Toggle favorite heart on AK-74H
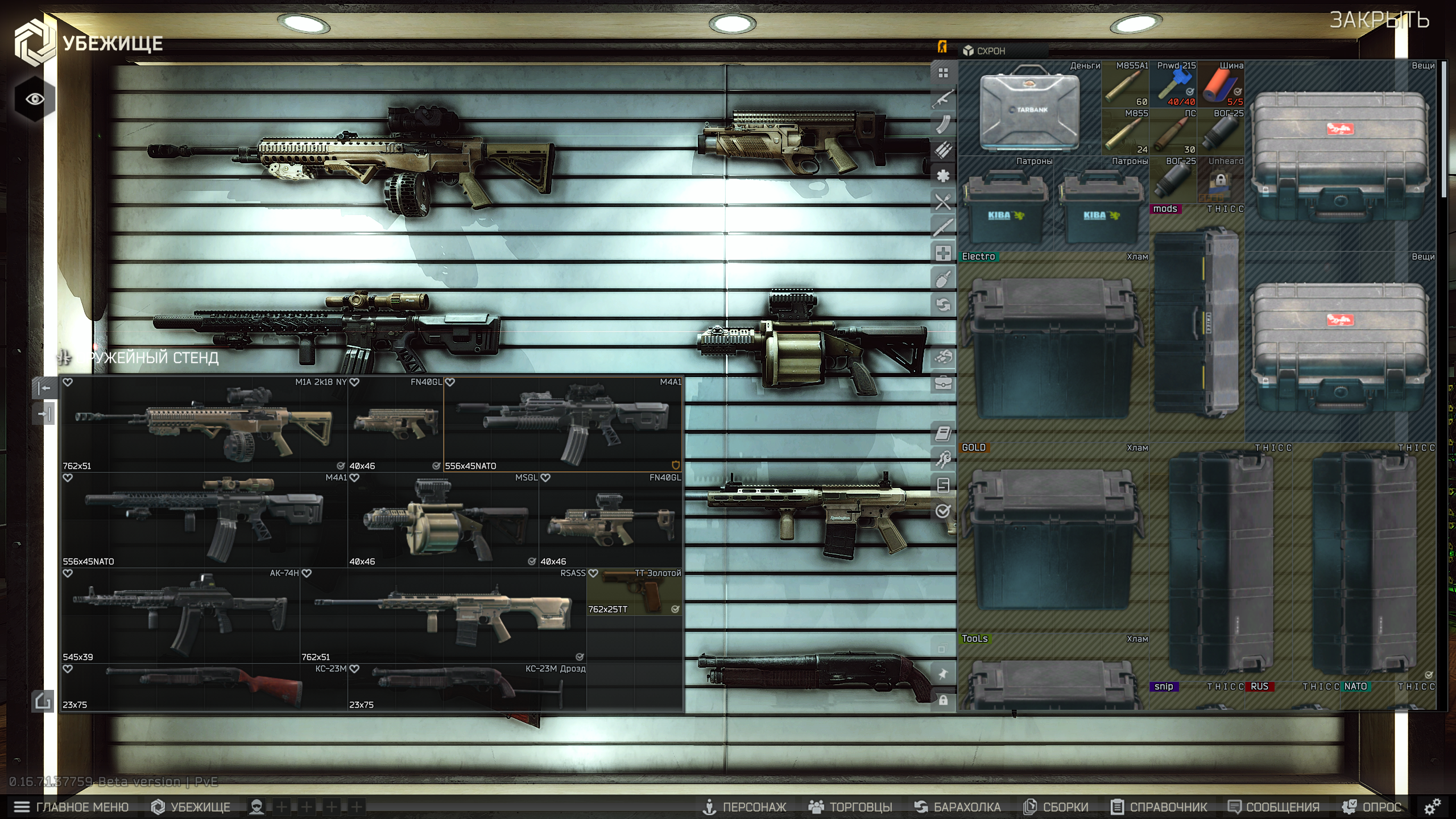This screenshot has width=1456, height=819. (68, 573)
